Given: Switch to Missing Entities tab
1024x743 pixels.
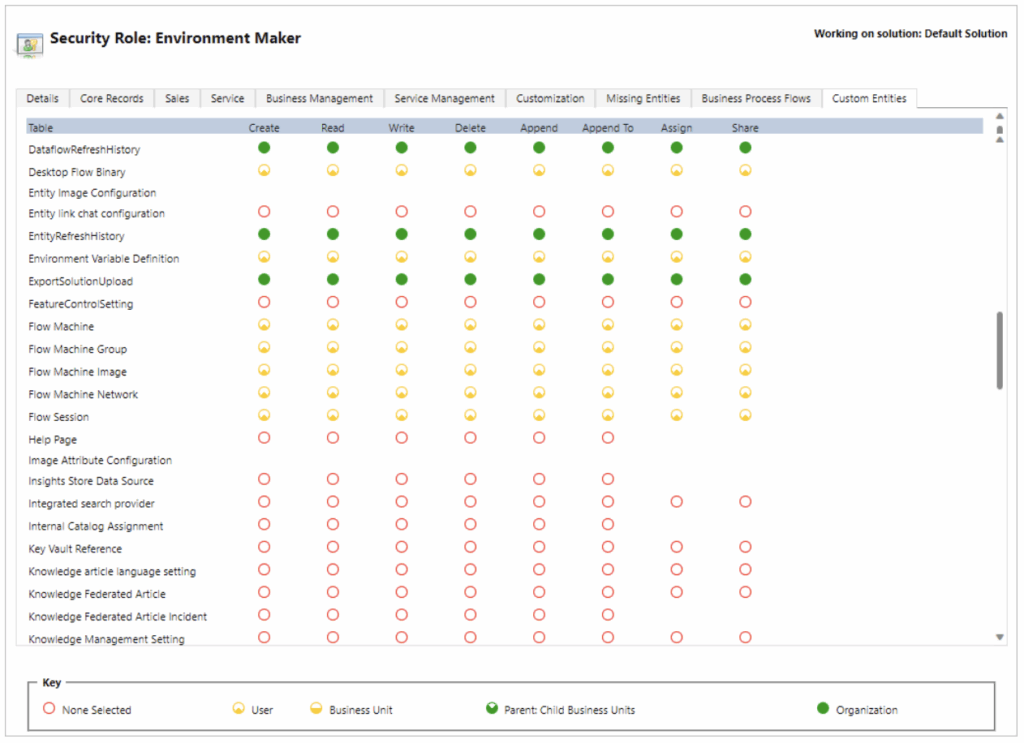Looking at the screenshot, I should (x=643, y=99).
